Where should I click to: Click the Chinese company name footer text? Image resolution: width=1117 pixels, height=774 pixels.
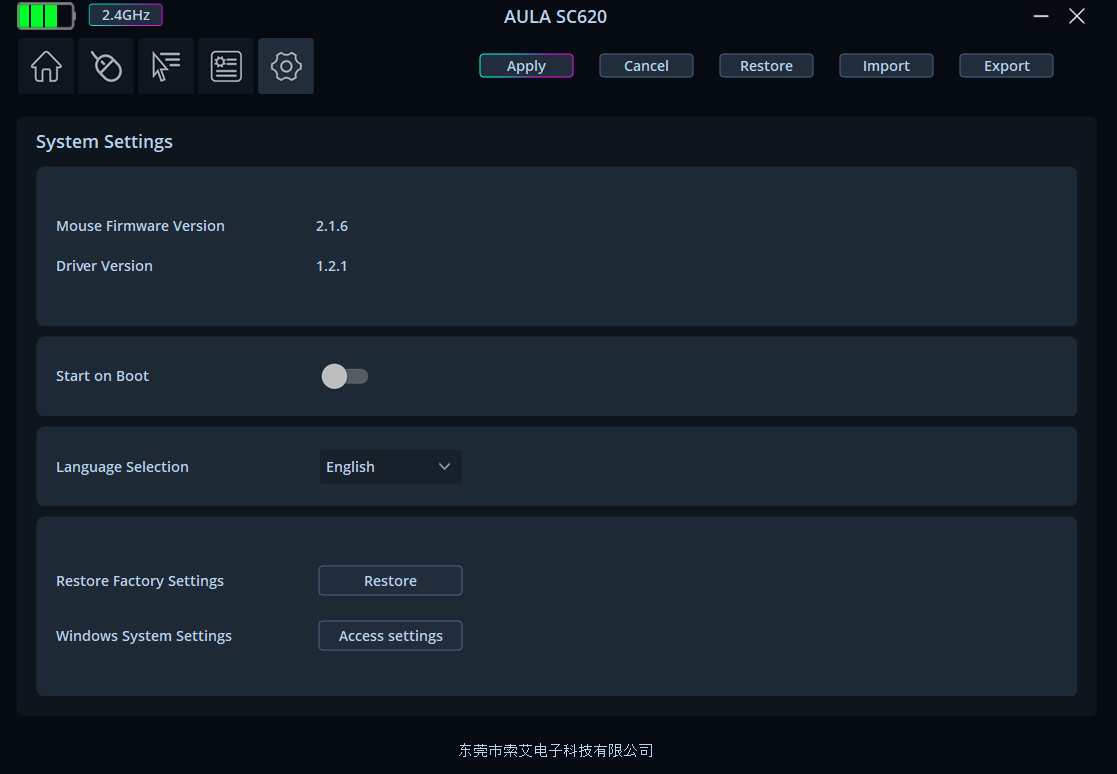[x=556, y=751]
